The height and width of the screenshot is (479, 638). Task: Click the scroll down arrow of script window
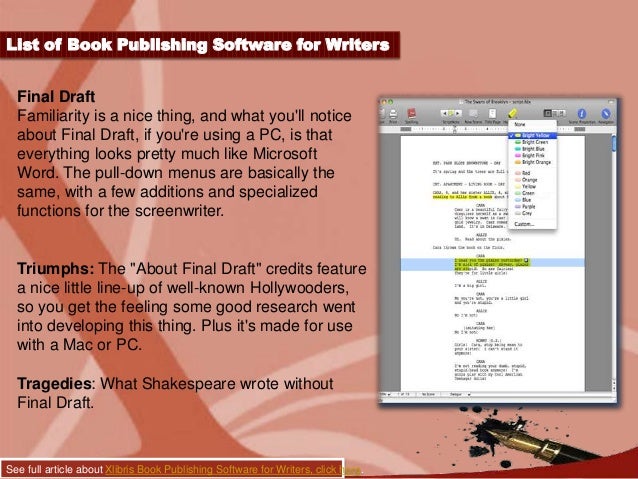(613, 388)
